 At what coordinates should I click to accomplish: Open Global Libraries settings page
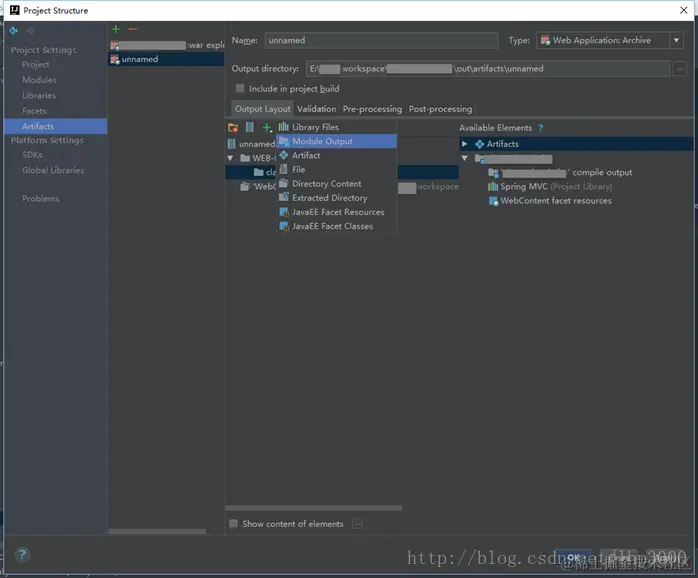[x=53, y=171]
